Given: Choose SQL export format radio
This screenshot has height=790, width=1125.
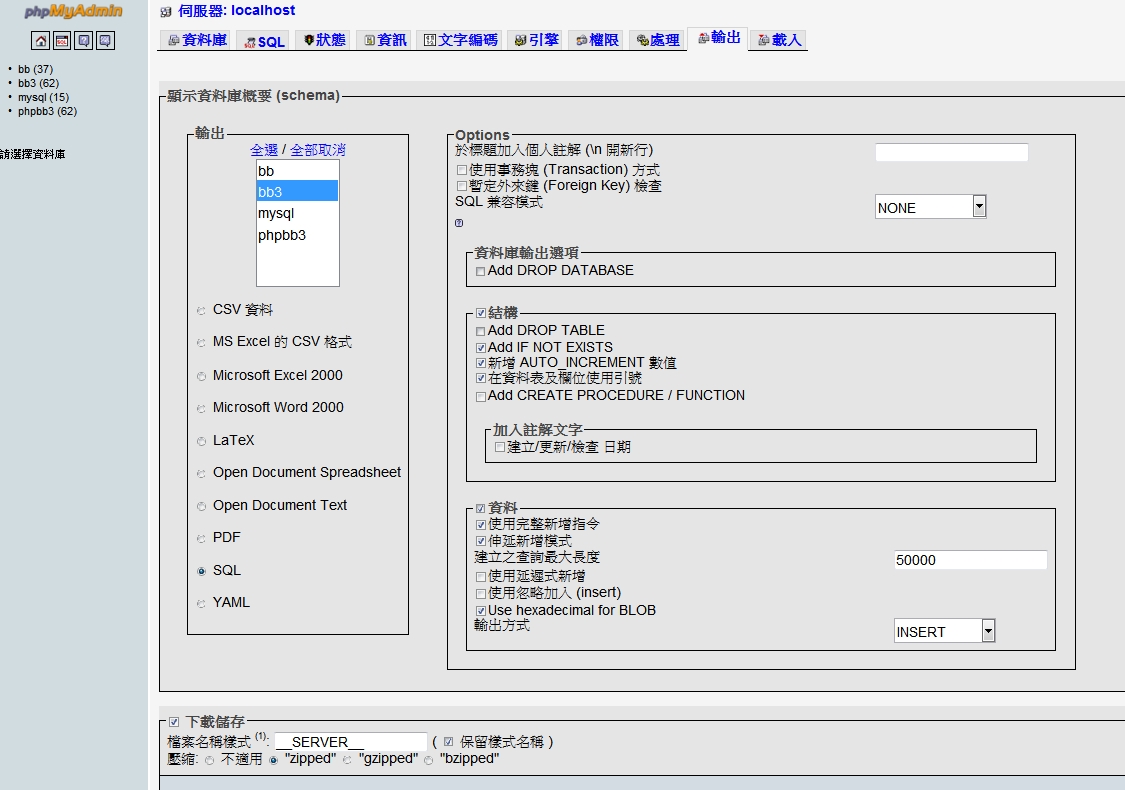Looking at the screenshot, I should (x=201, y=571).
